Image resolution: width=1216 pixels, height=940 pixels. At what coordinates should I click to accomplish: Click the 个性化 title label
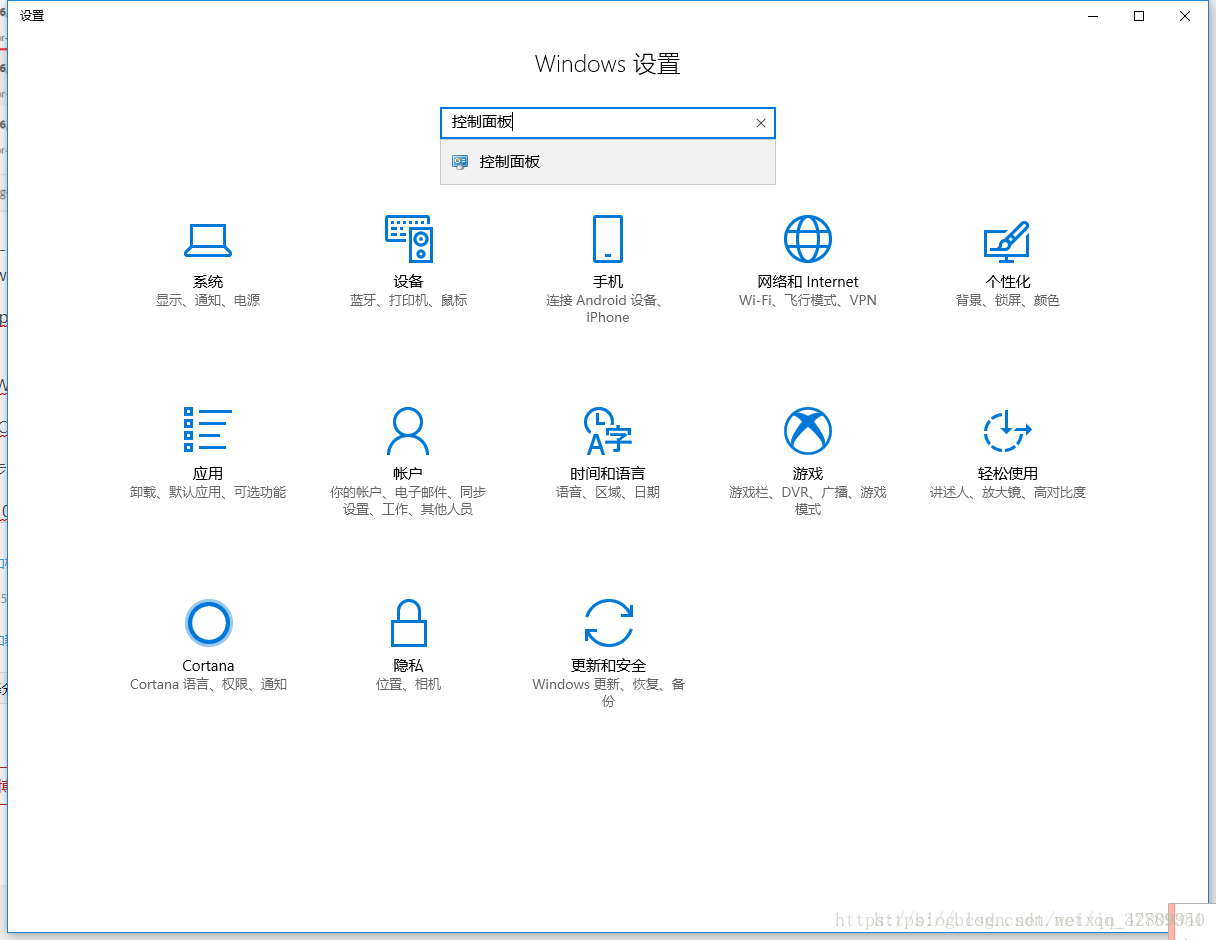click(1007, 282)
